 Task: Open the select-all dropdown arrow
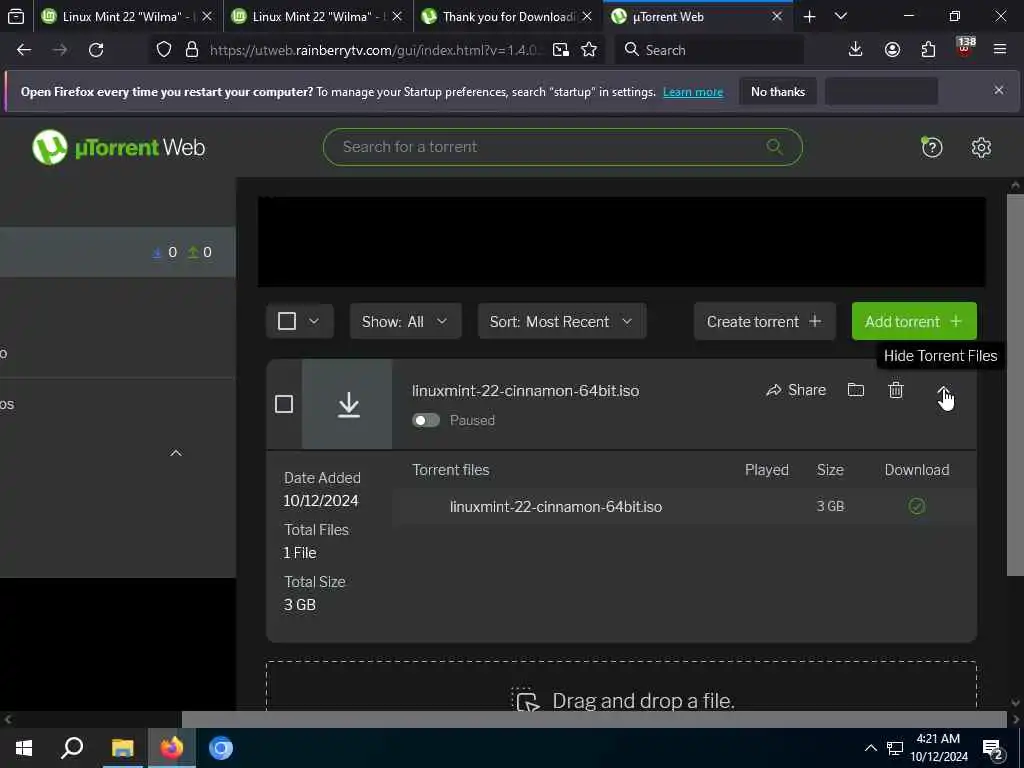click(314, 321)
